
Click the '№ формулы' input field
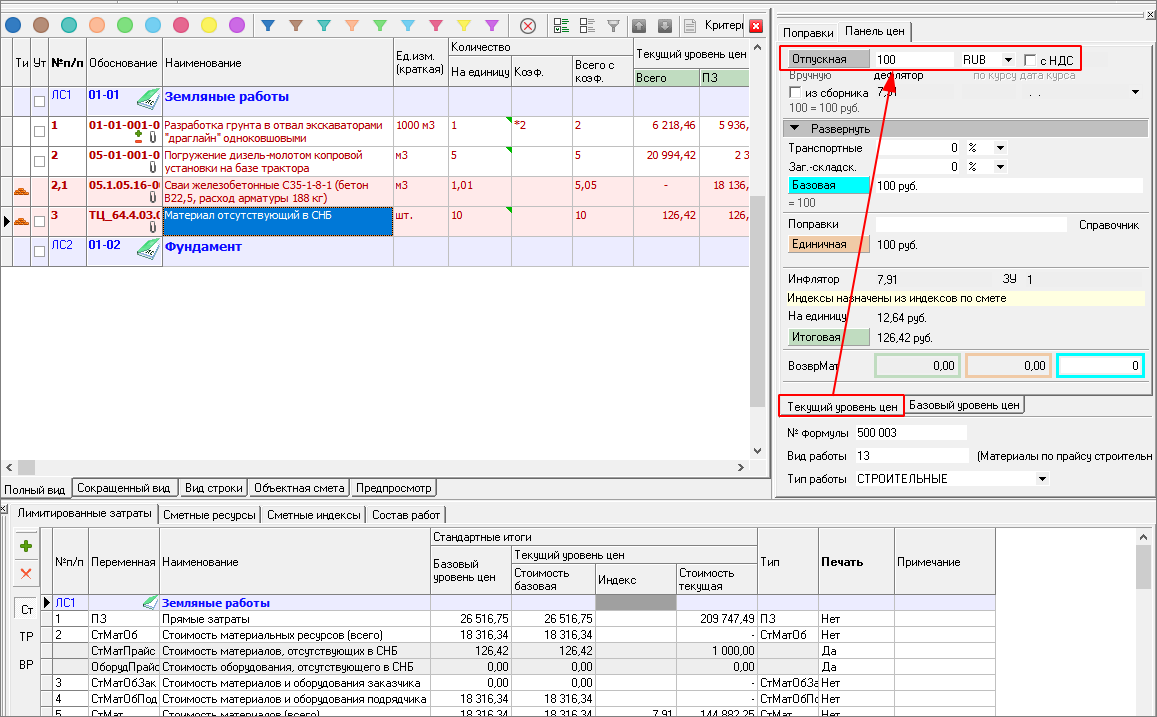pyautogui.click(x=909, y=433)
